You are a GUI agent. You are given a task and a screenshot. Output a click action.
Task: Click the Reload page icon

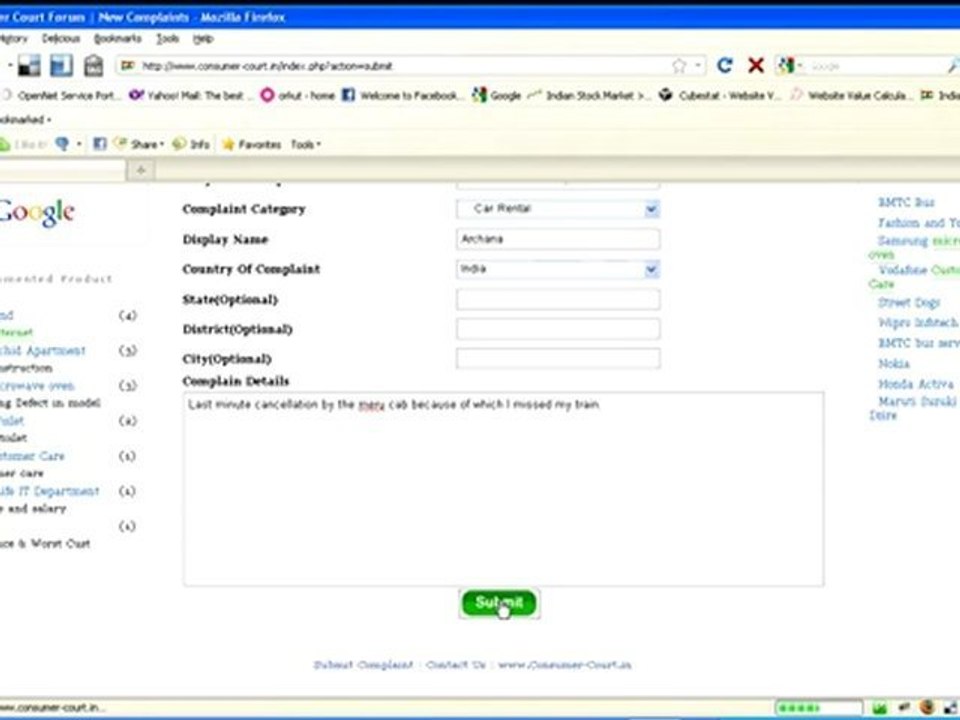coord(725,65)
